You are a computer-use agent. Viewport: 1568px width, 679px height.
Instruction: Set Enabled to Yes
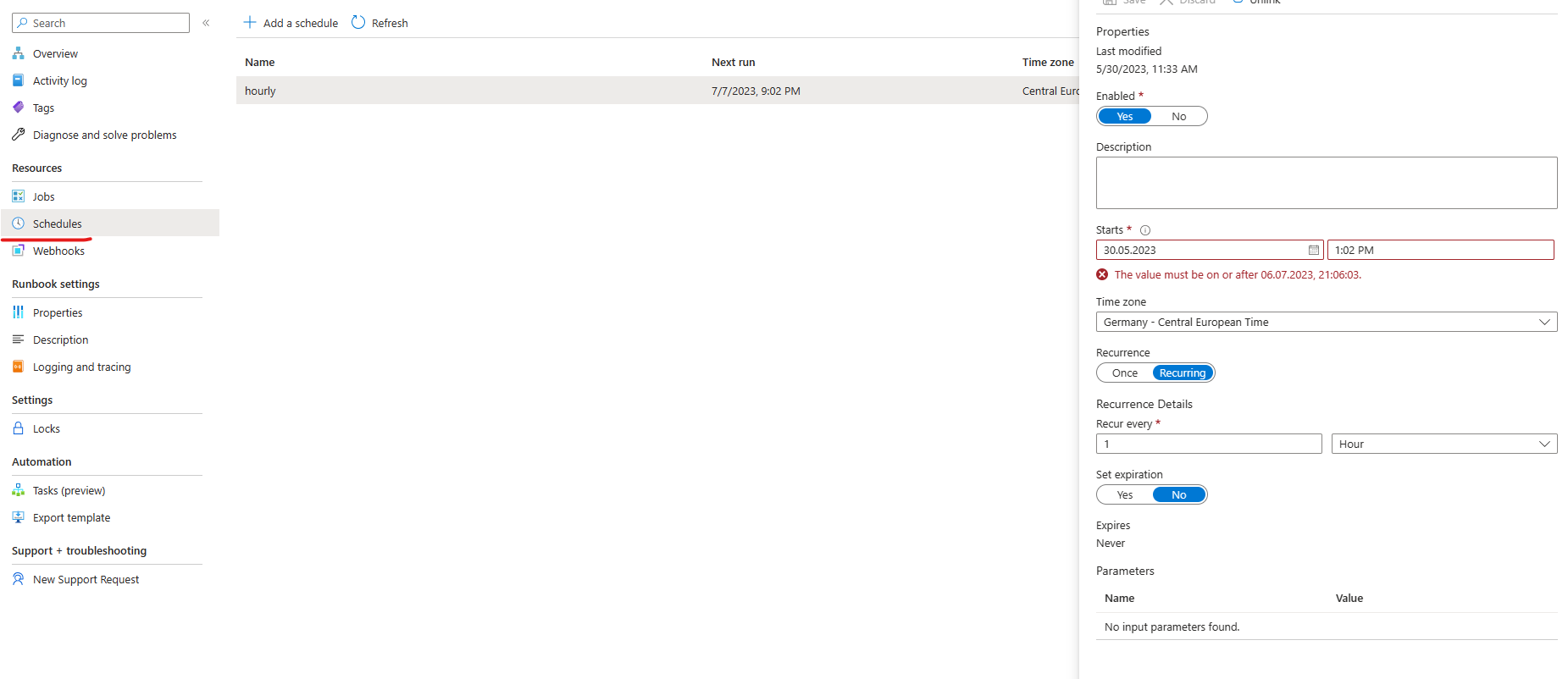pos(1125,116)
